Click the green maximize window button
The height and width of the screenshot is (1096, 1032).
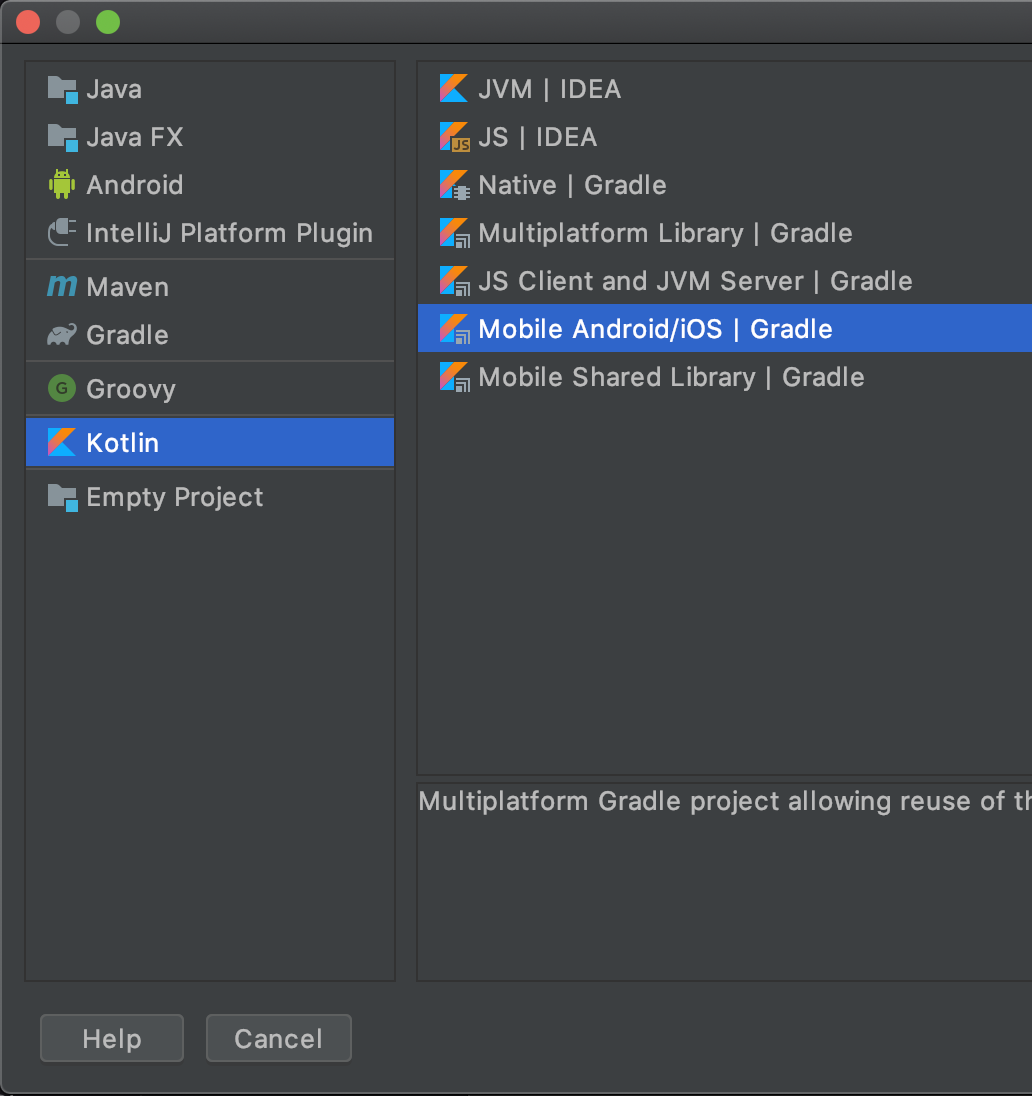(x=108, y=21)
